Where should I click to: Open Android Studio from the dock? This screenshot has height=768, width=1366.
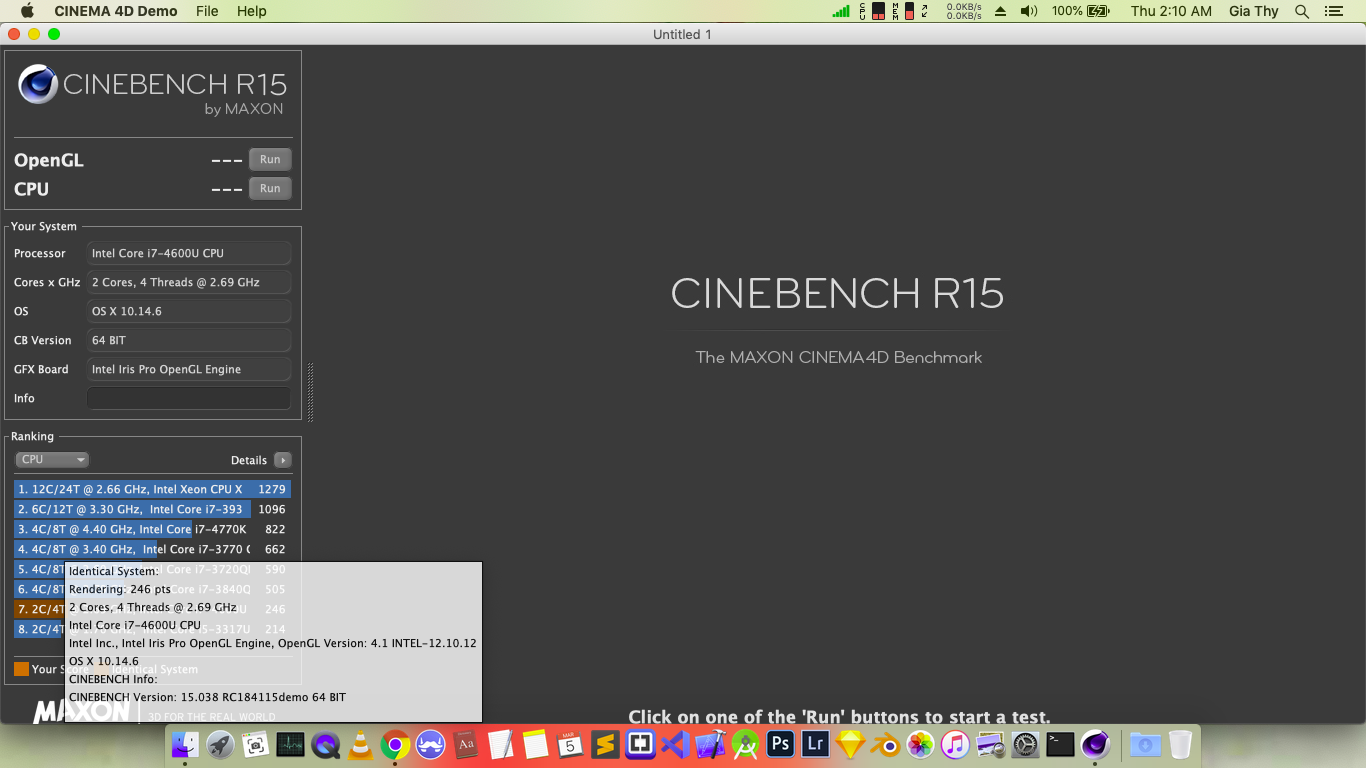pos(745,744)
